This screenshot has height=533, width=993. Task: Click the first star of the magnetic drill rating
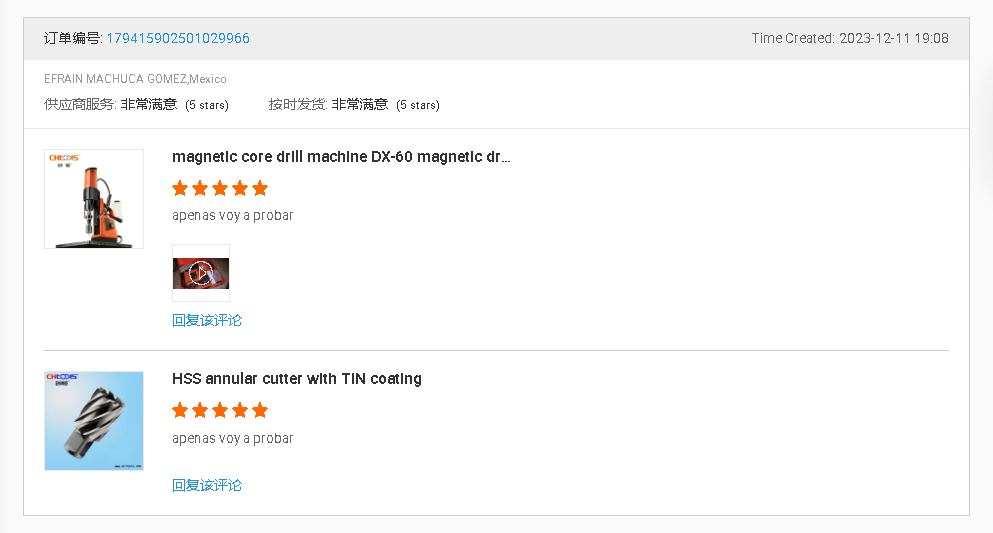pyautogui.click(x=180, y=188)
